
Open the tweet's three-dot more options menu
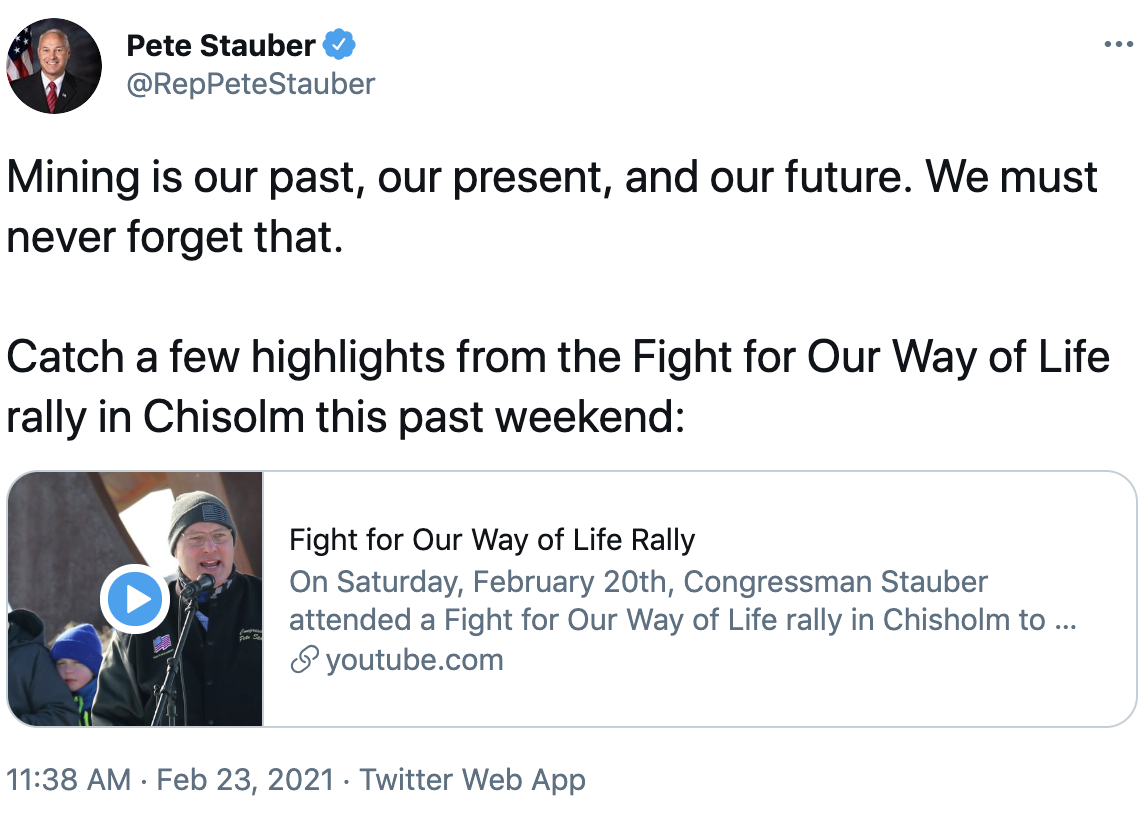1118,45
